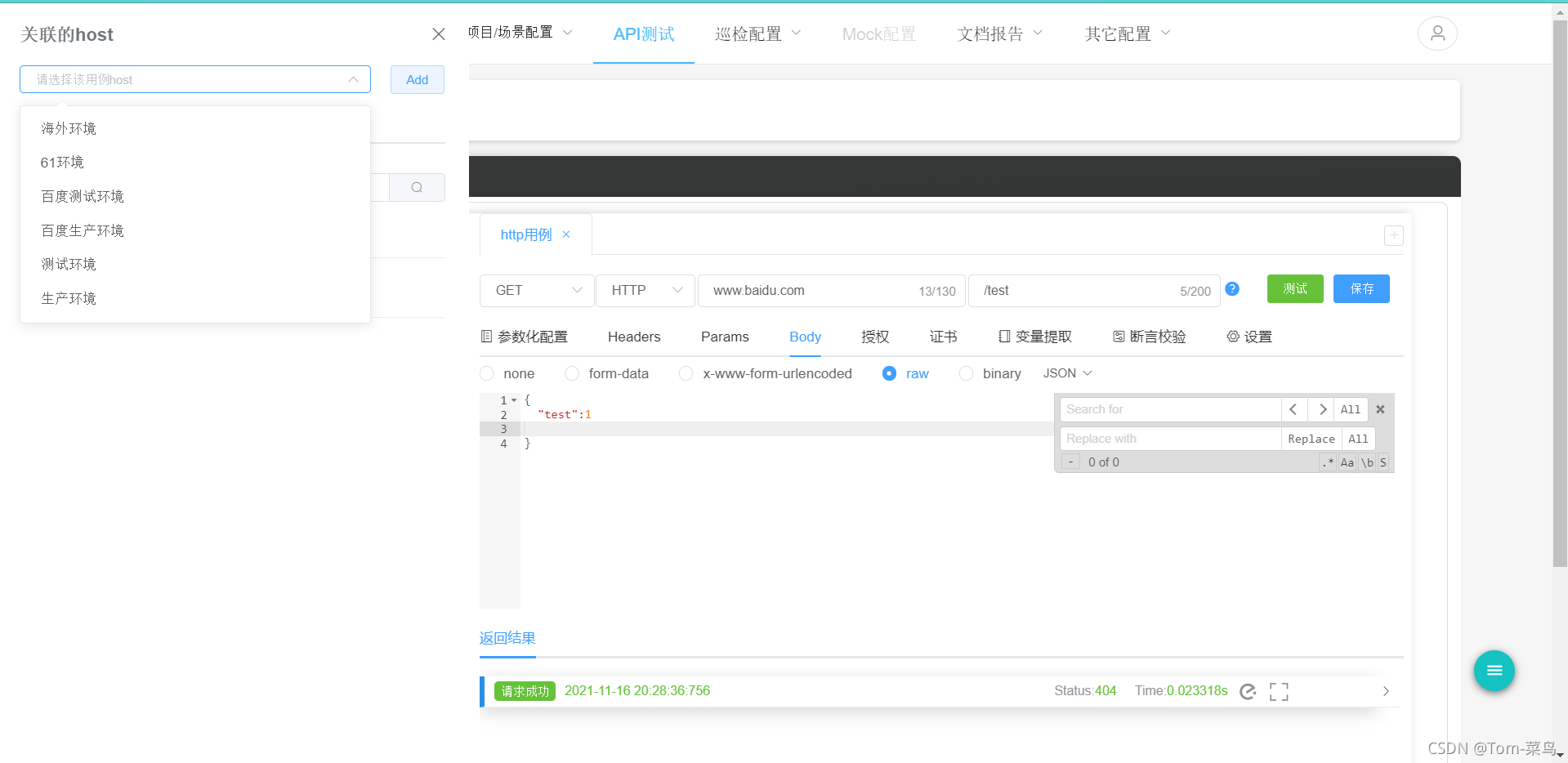The image size is (1568, 763).
Task: Go to next search match
Action: tap(1321, 409)
